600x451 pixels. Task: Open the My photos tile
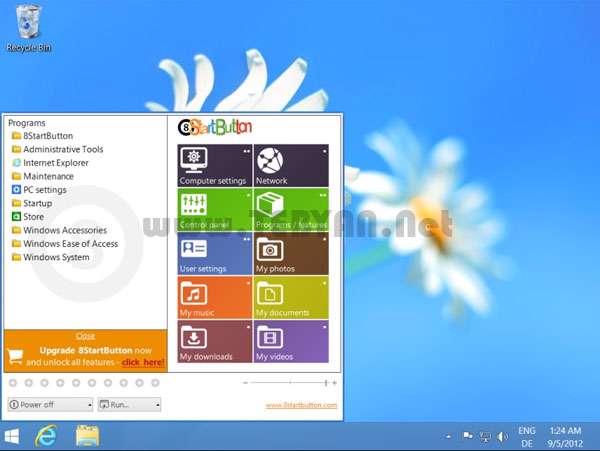[291, 254]
